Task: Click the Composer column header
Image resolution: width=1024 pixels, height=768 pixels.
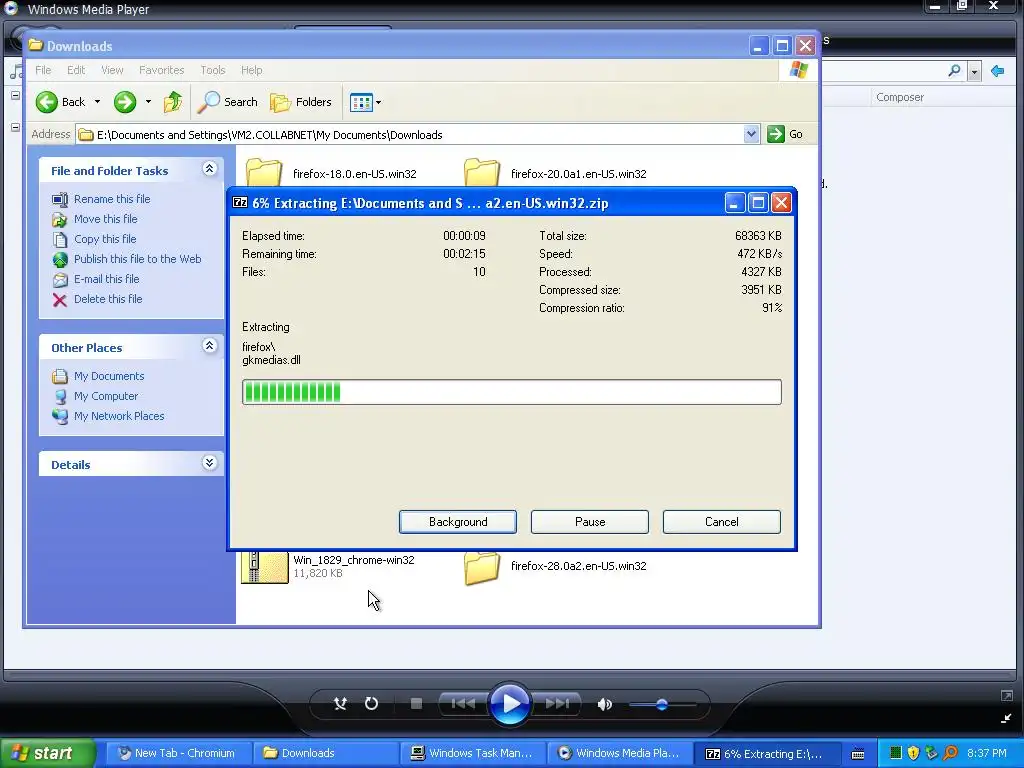Action: pyautogui.click(x=900, y=97)
